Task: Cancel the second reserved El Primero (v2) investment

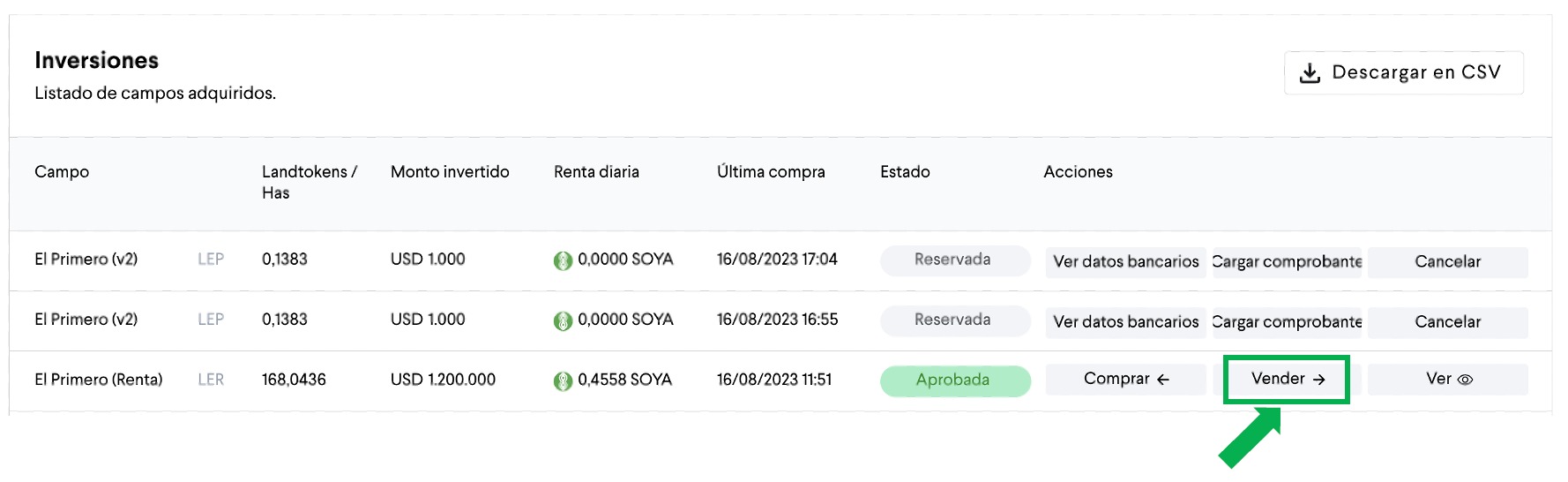Action: click(1447, 322)
